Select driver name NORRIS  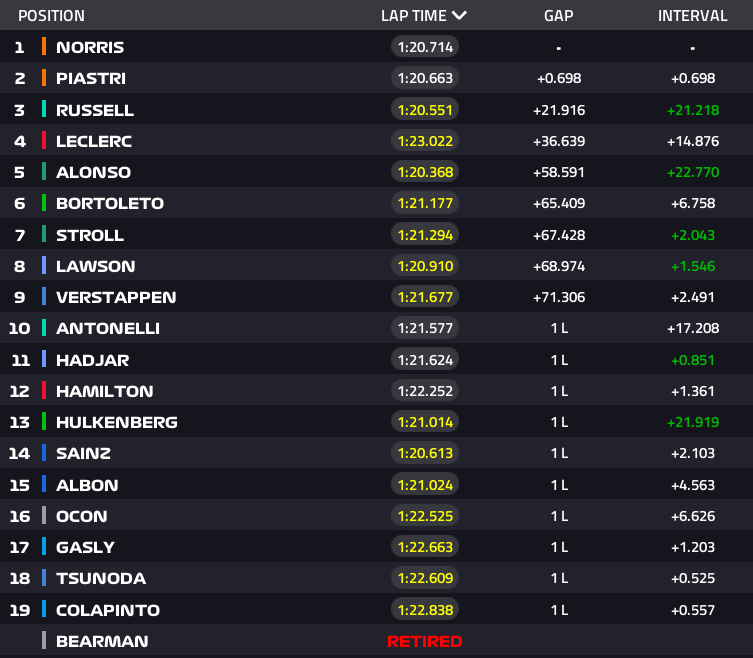pos(90,47)
